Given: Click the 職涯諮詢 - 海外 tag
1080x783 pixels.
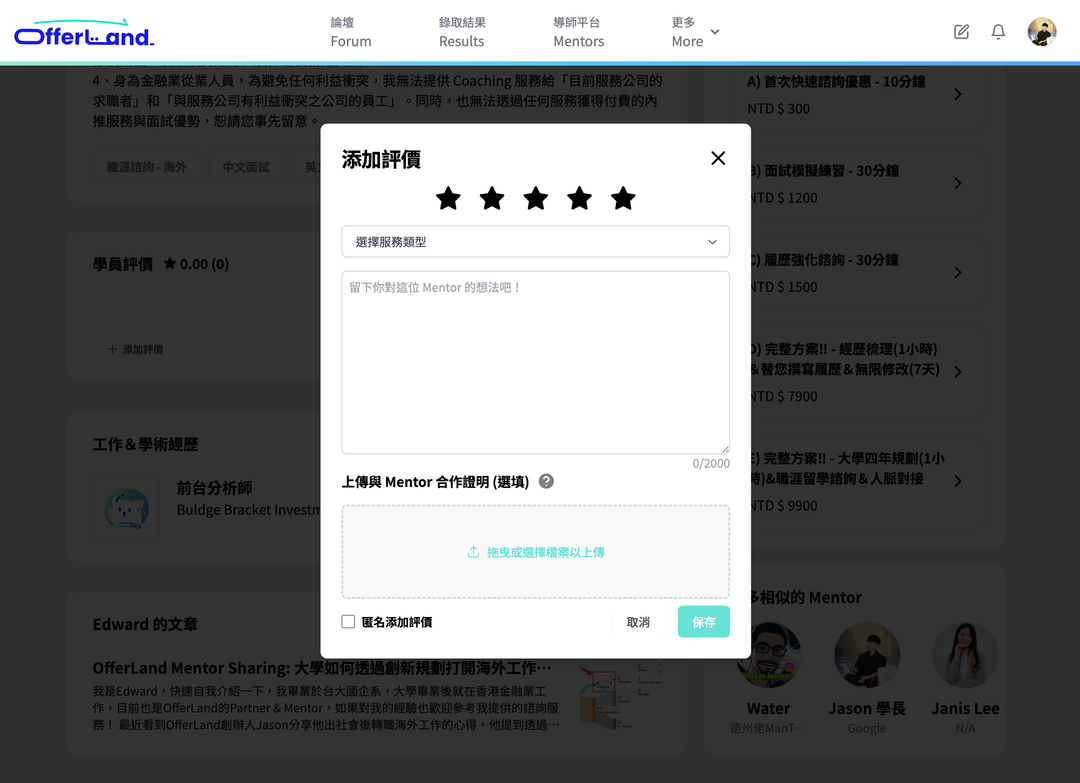Looking at the screenshot, I should pos(147,167).
